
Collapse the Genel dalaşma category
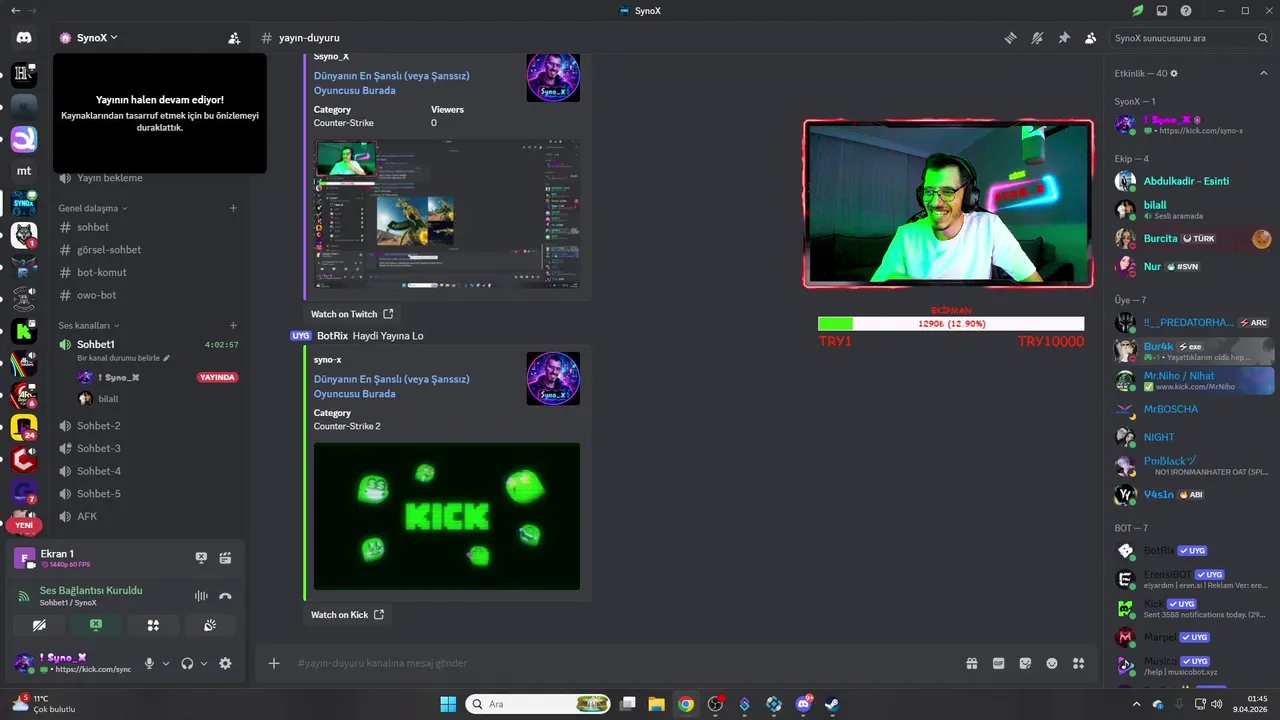point(92,208)
